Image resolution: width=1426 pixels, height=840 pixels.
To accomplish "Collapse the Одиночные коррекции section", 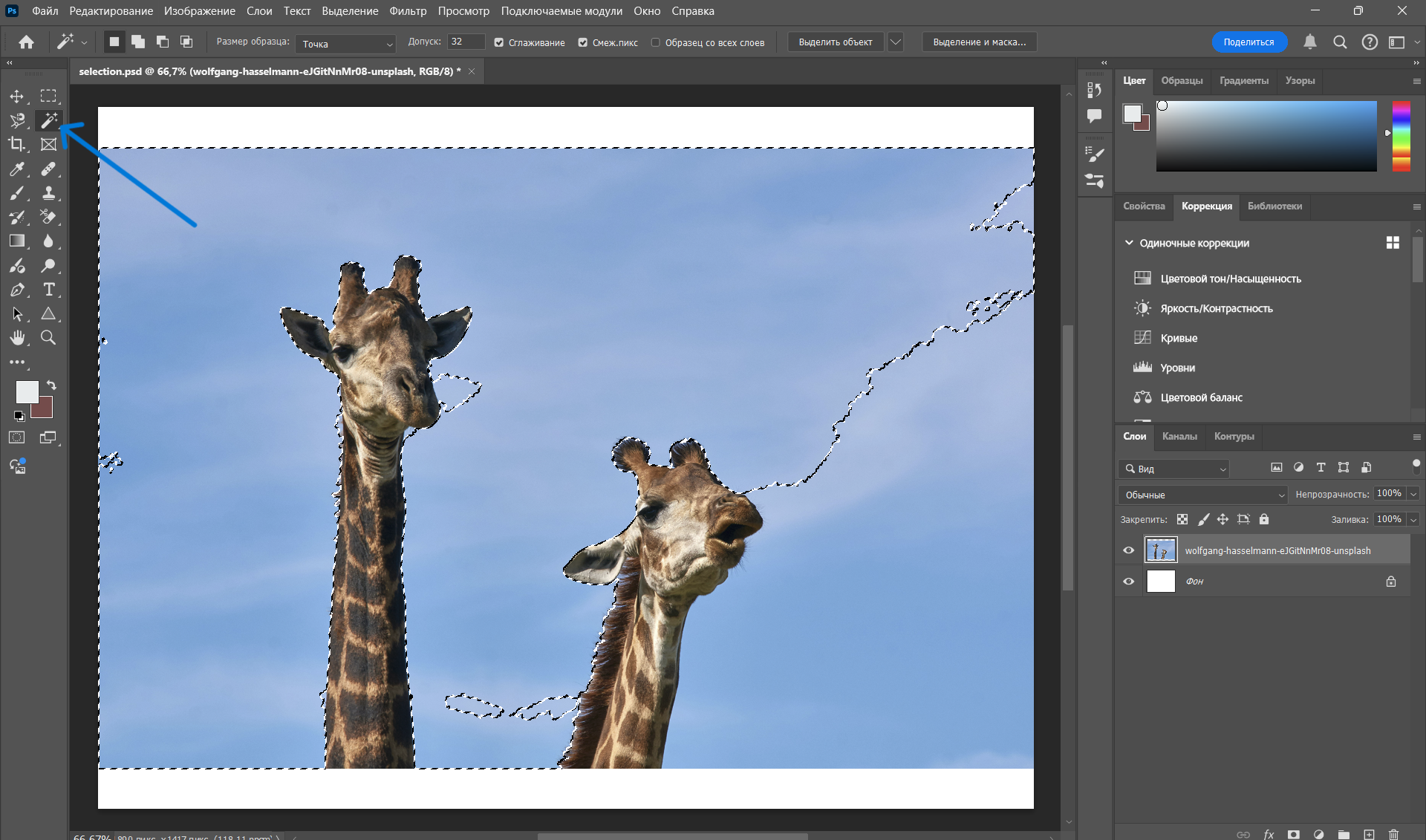I will pyautogui.click(x=1129, y=243).
